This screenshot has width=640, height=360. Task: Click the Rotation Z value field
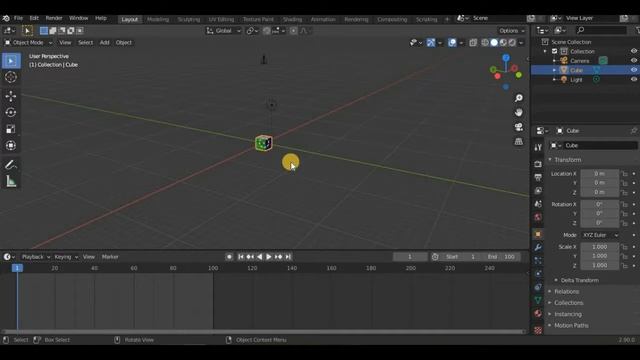600,223
